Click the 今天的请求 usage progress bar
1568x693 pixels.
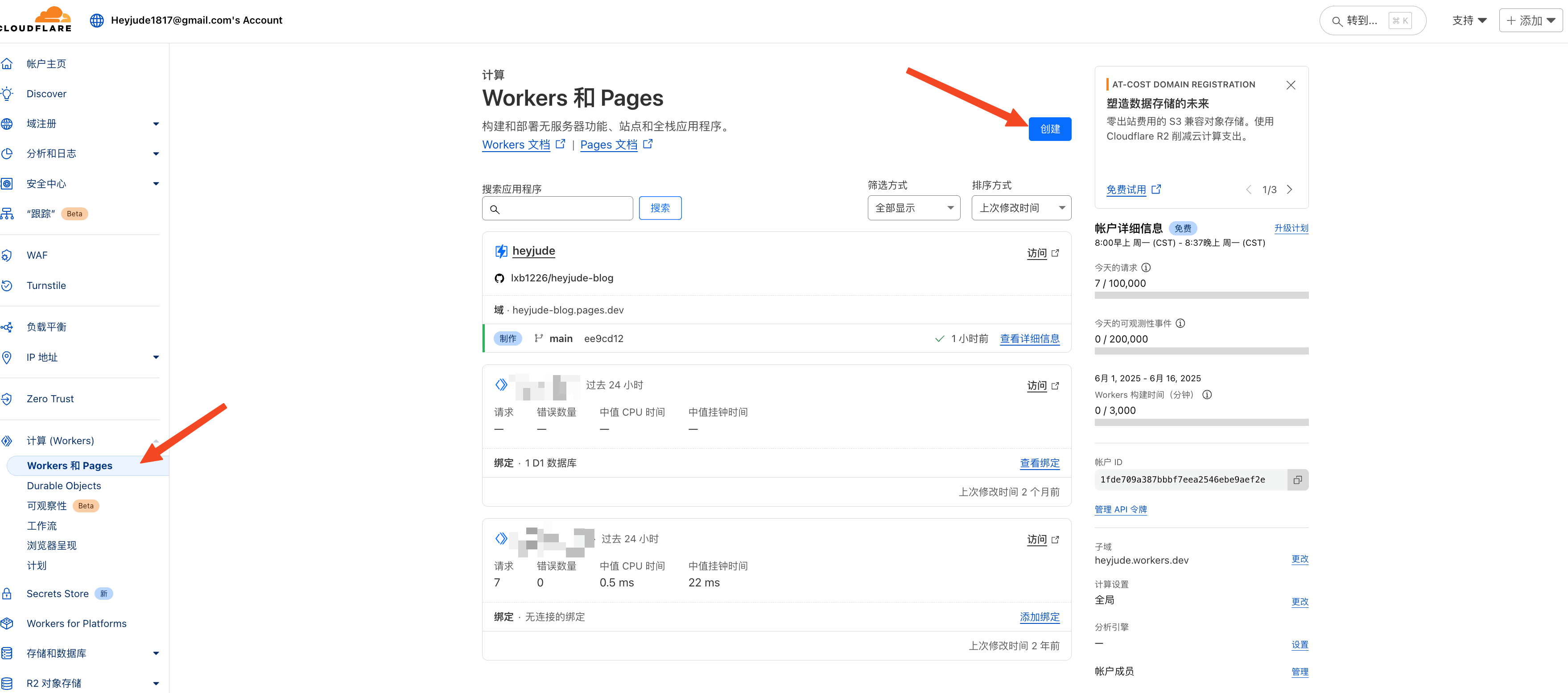point(1201,295)
